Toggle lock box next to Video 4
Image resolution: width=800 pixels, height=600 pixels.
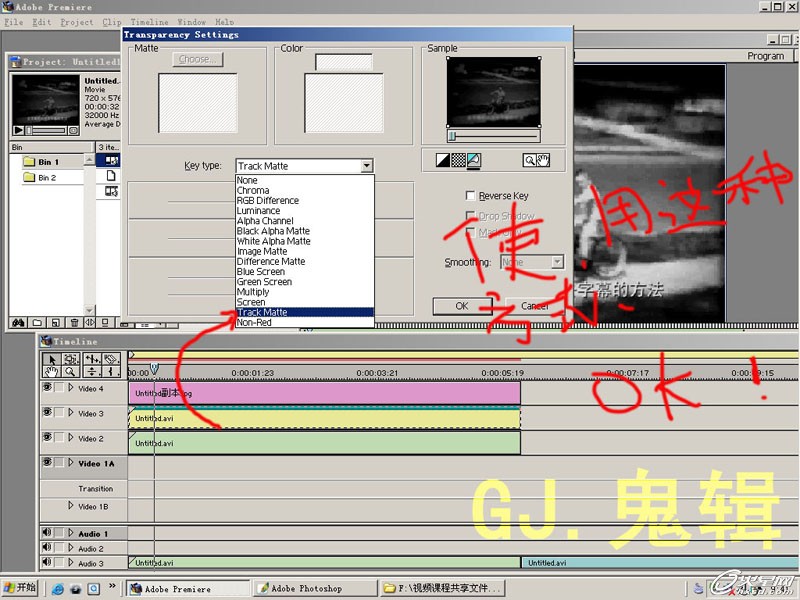click(x=59, y=387)
